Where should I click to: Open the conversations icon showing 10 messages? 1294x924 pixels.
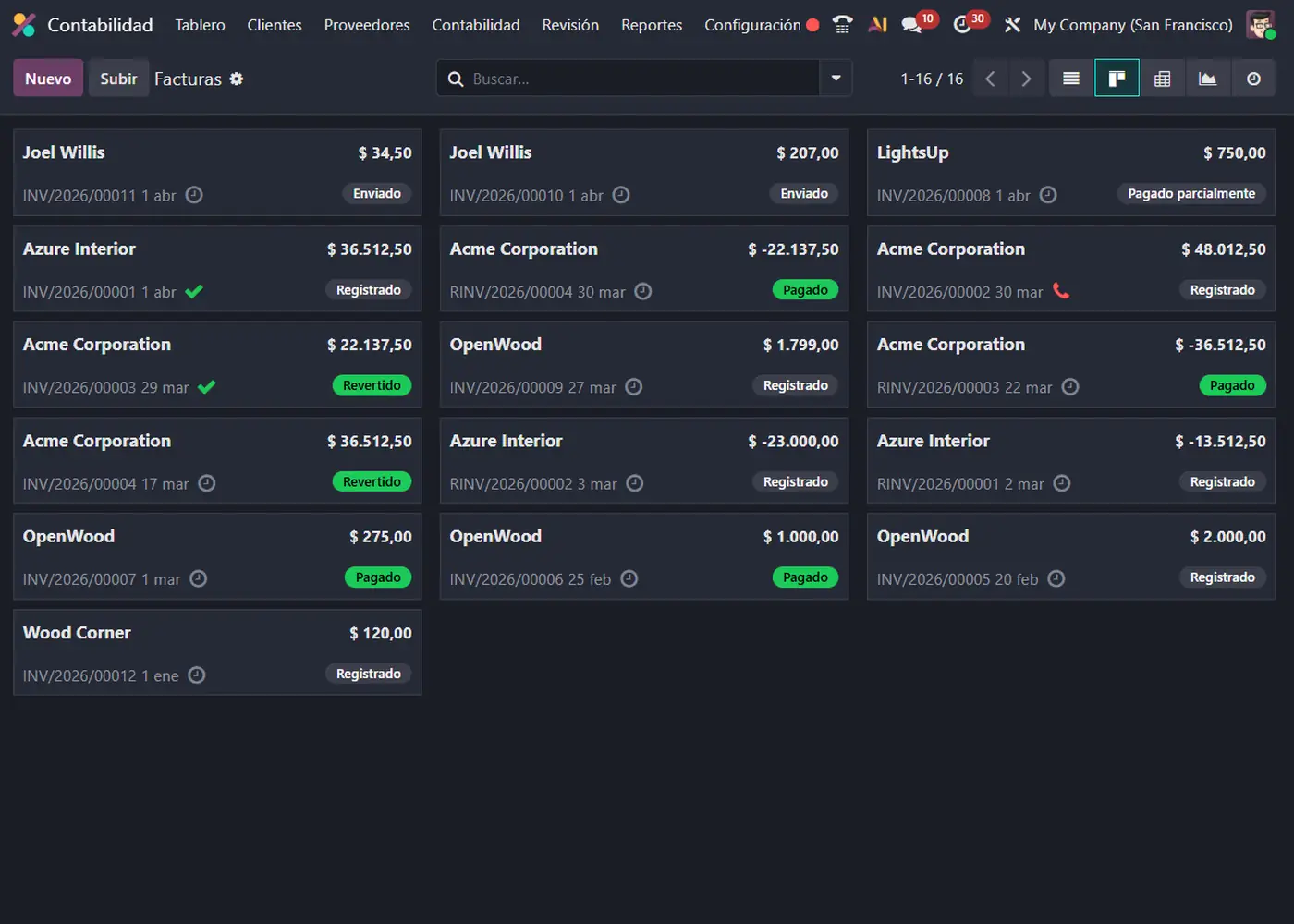(x=912, y=25)
